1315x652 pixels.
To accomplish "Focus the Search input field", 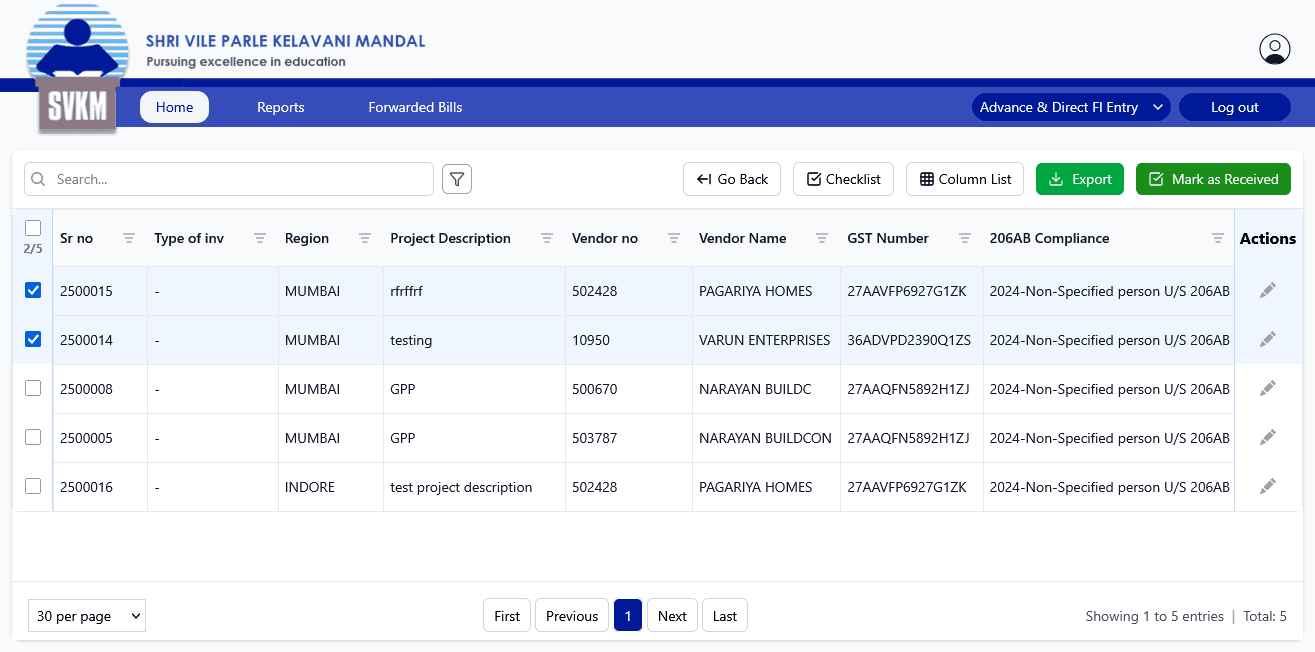I will [229, 179].
